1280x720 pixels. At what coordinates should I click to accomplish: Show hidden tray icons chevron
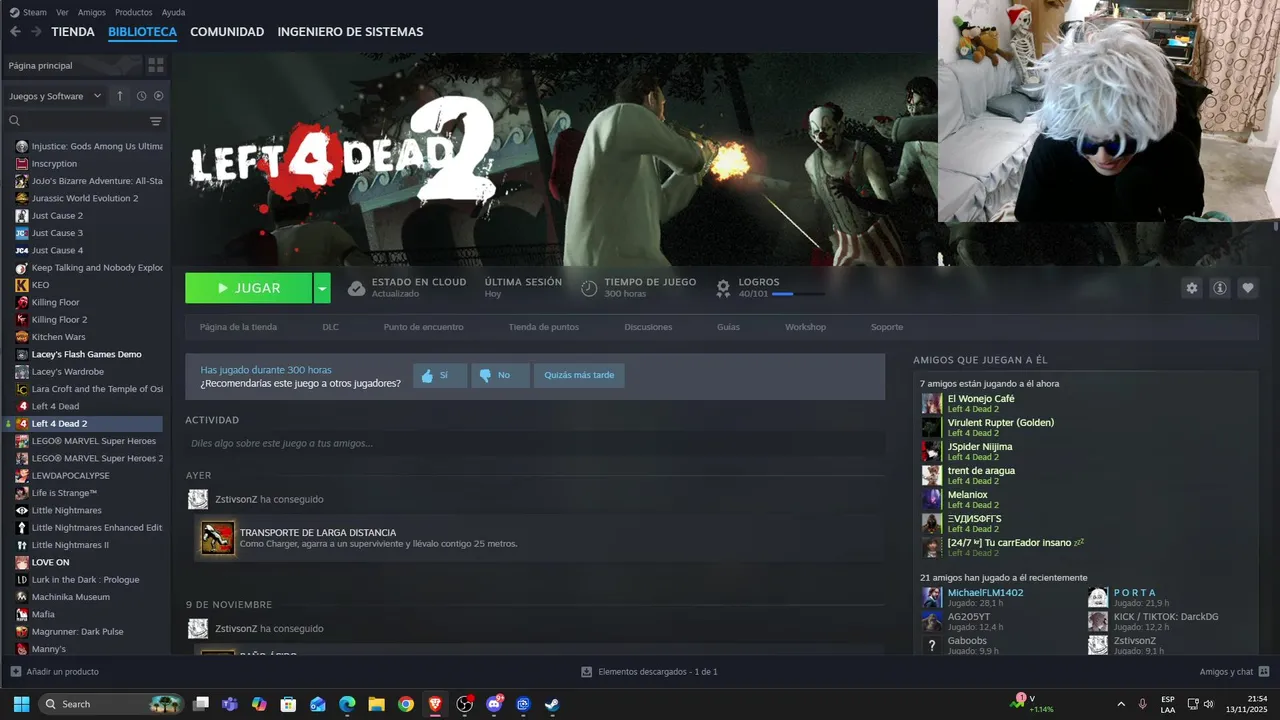1121,704
